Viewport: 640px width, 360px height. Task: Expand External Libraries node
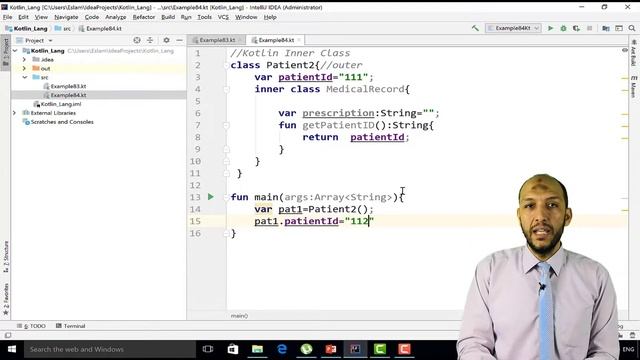click(x=15, y=113)
